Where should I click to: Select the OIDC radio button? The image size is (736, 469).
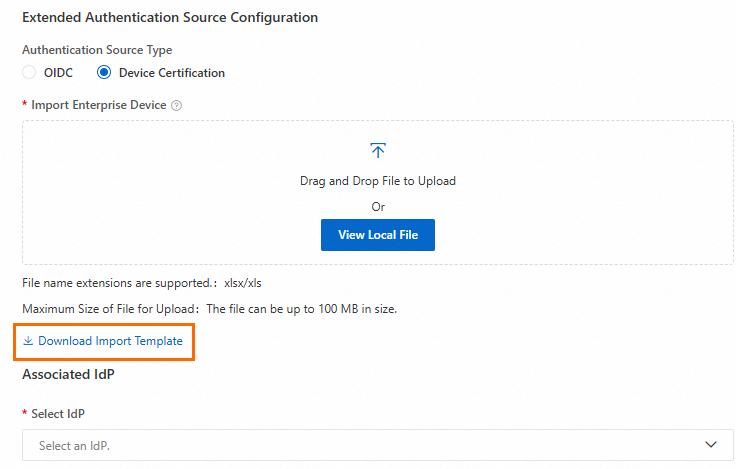pyautogui.click(x=29, y=73)
